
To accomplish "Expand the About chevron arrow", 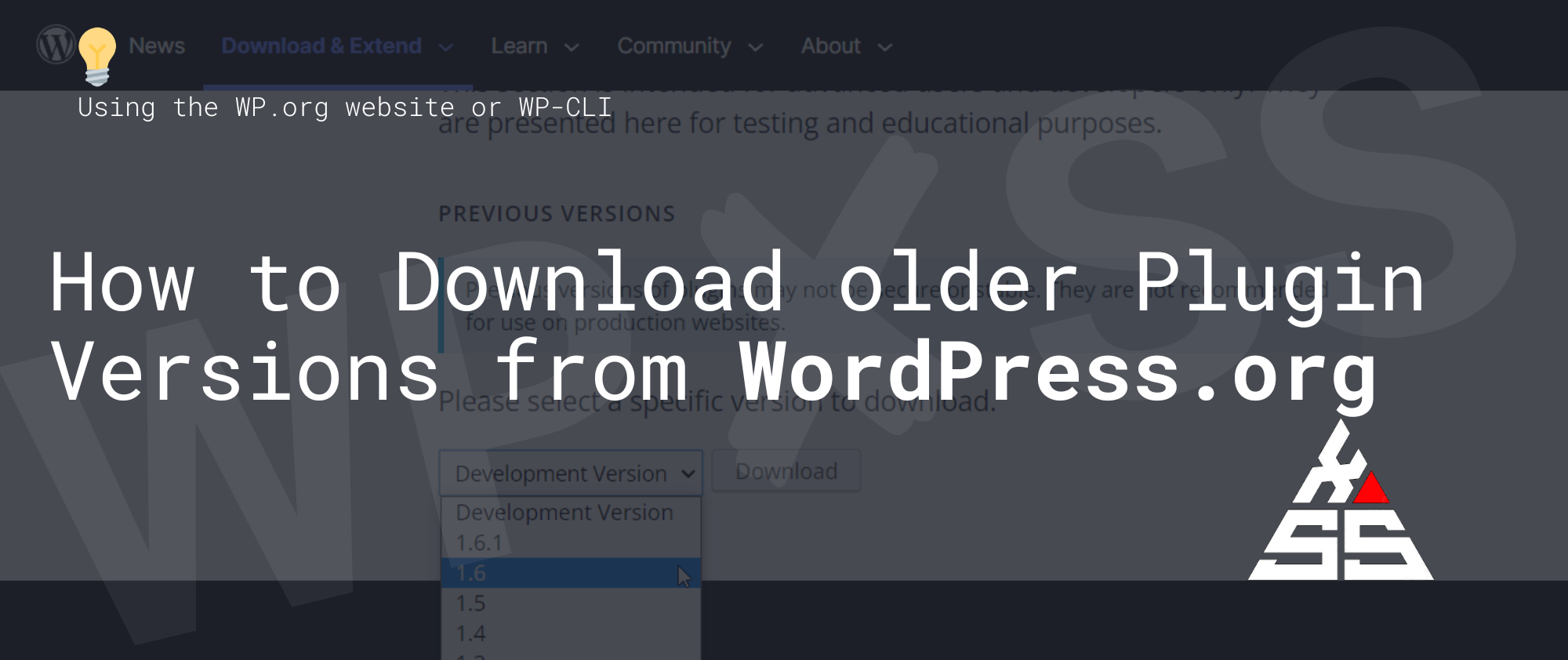I will tap(884, 48).
